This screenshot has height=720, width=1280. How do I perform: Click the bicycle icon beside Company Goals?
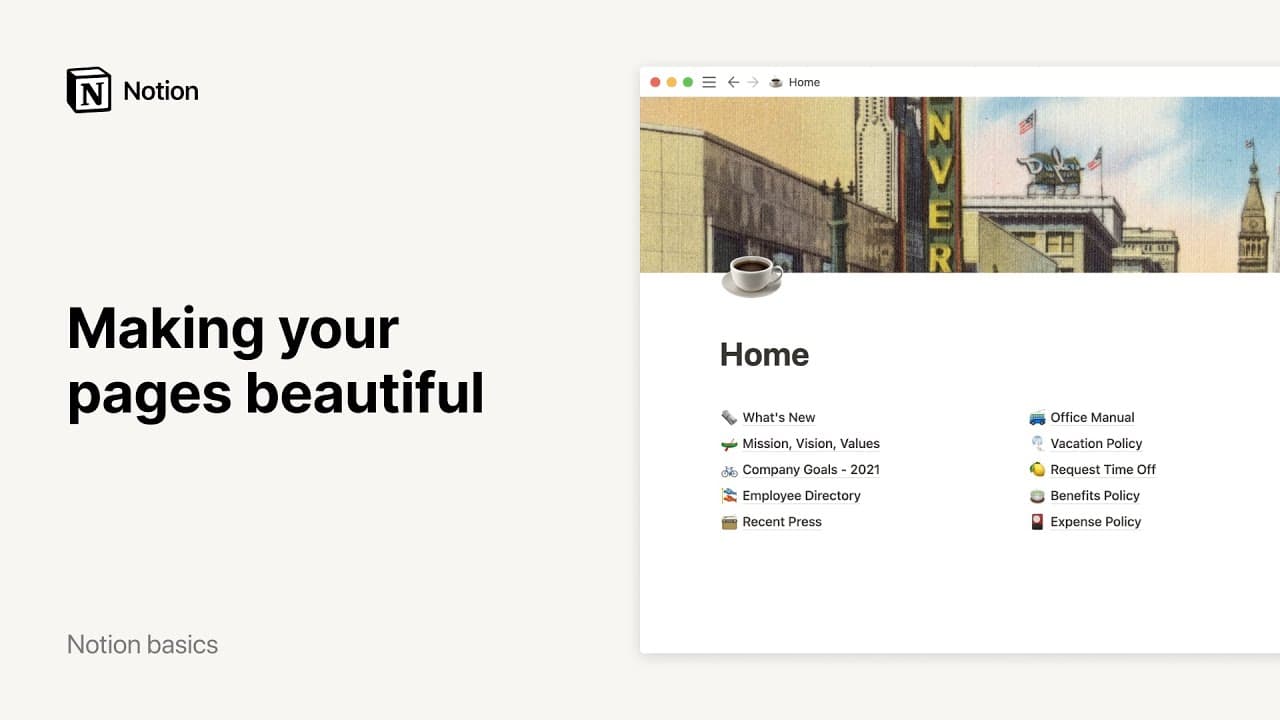point(729,470)
